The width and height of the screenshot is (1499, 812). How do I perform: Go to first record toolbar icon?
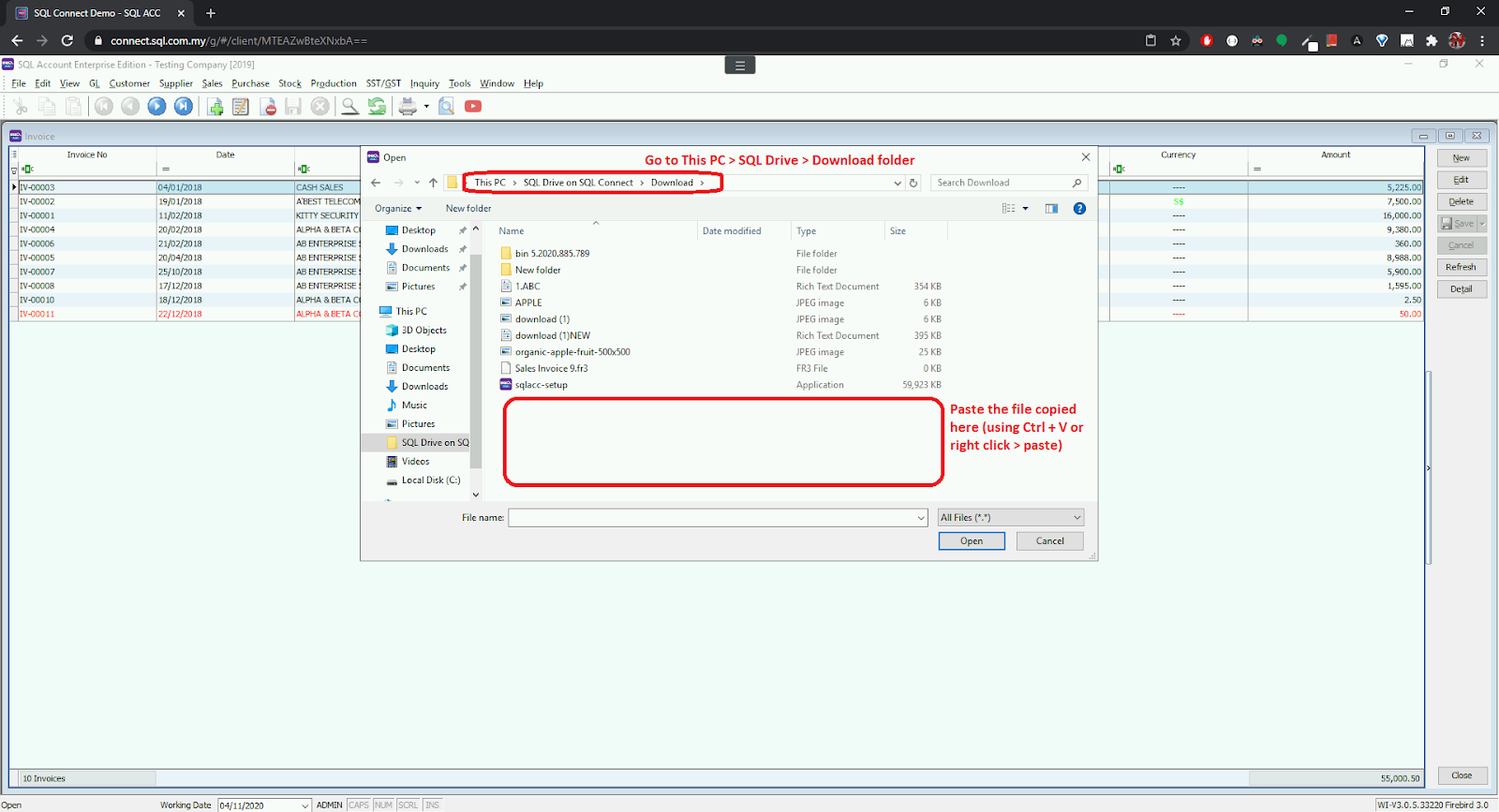coord(104,107)
